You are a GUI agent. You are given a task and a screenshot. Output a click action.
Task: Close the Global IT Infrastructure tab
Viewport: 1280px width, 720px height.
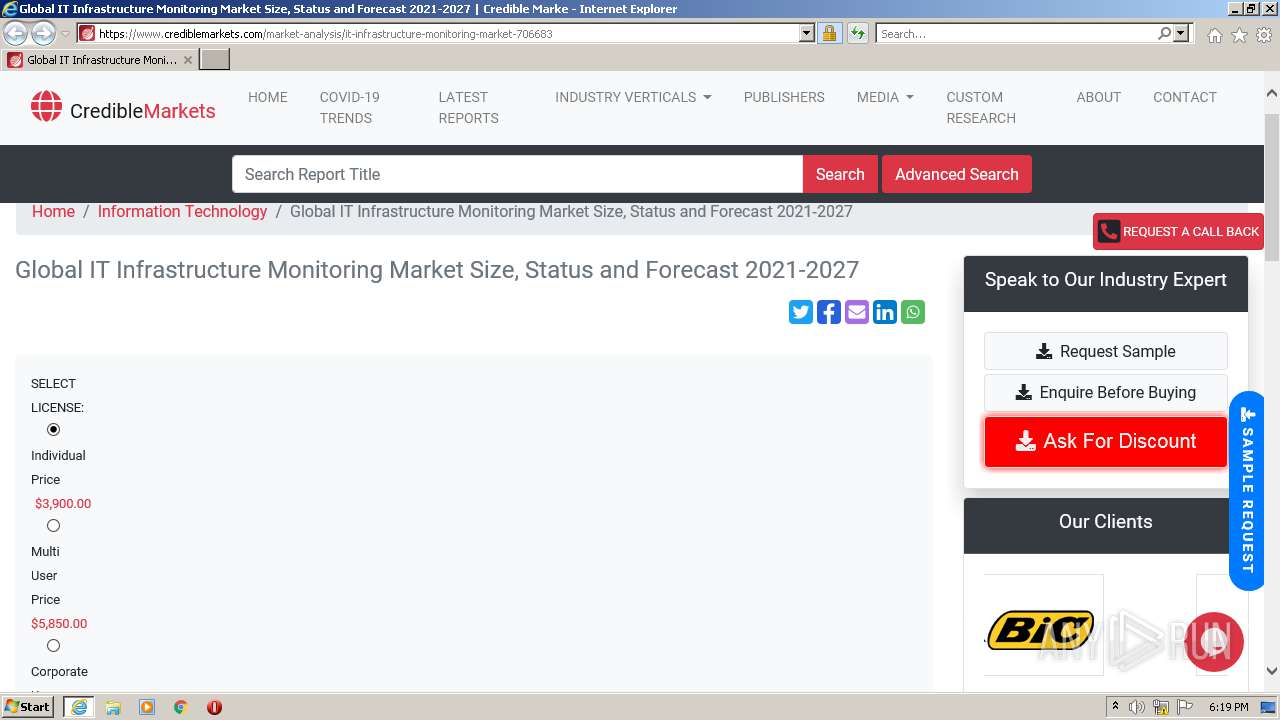[187, 60]
